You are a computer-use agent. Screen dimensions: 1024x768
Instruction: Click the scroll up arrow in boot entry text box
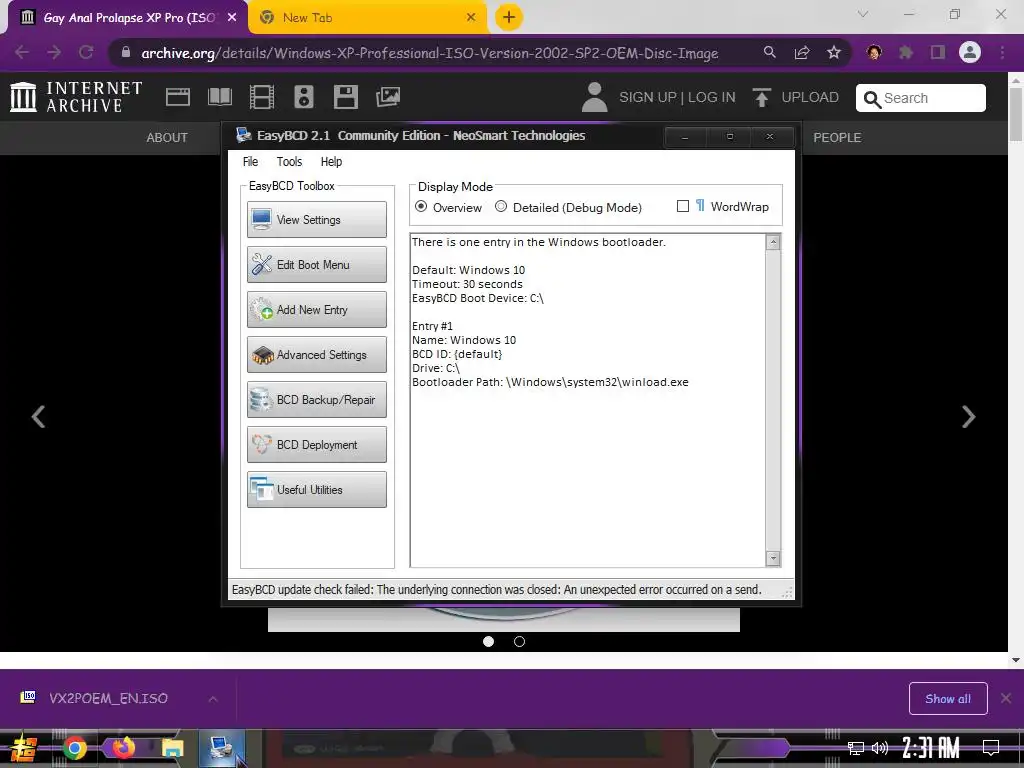773,242
